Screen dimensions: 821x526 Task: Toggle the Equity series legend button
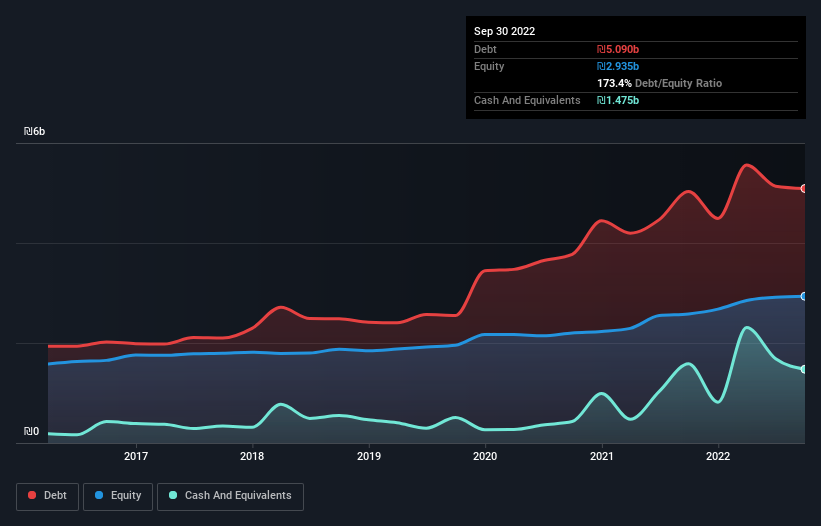[x=118, y=496]
